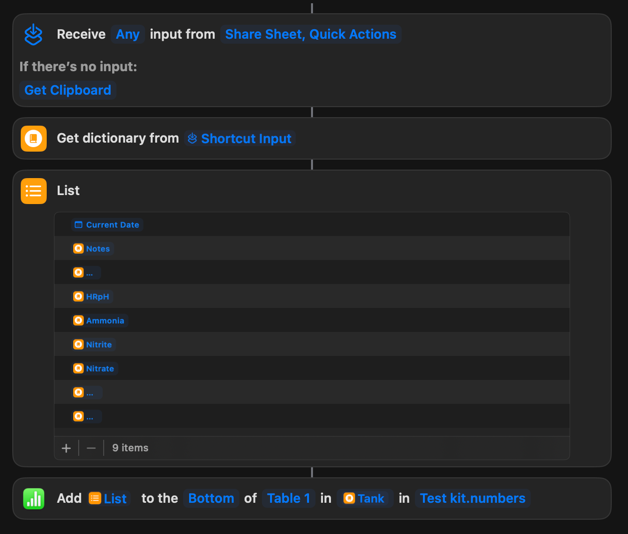
Task: Select the ellipsis variable right below Nitrate
Action: [x=87, y=393]
